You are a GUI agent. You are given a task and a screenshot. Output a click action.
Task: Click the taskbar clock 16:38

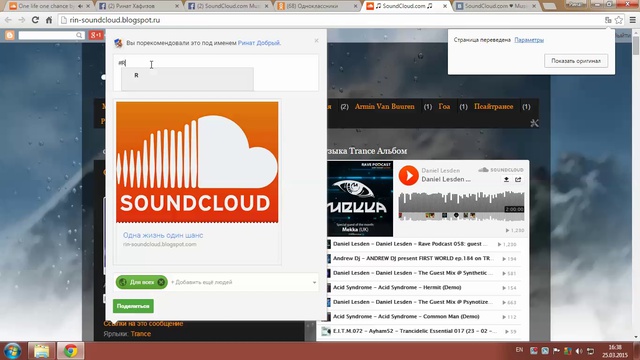[x=615, y=348]
